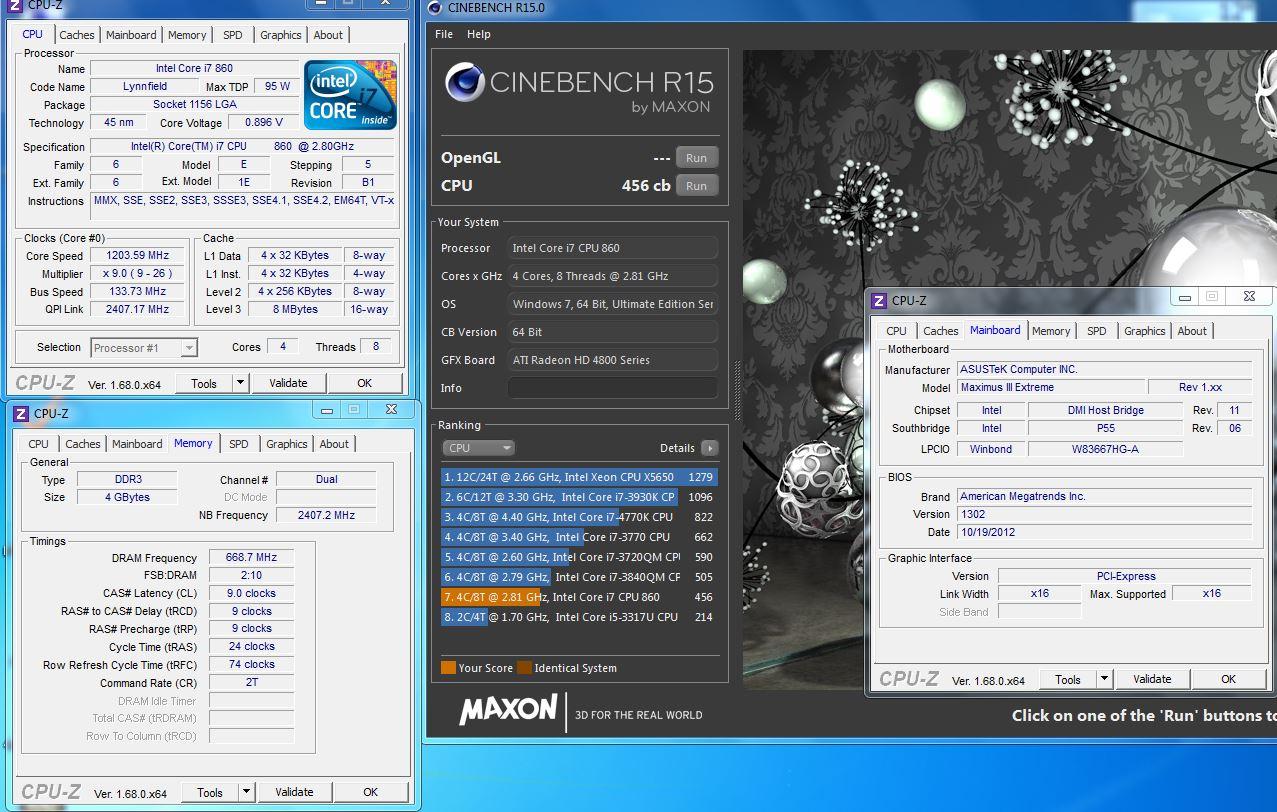The width and height of the screenshot is (1277, 812).
Task: Click the MAXON logo at bottom
Action: tap(508, 710)
